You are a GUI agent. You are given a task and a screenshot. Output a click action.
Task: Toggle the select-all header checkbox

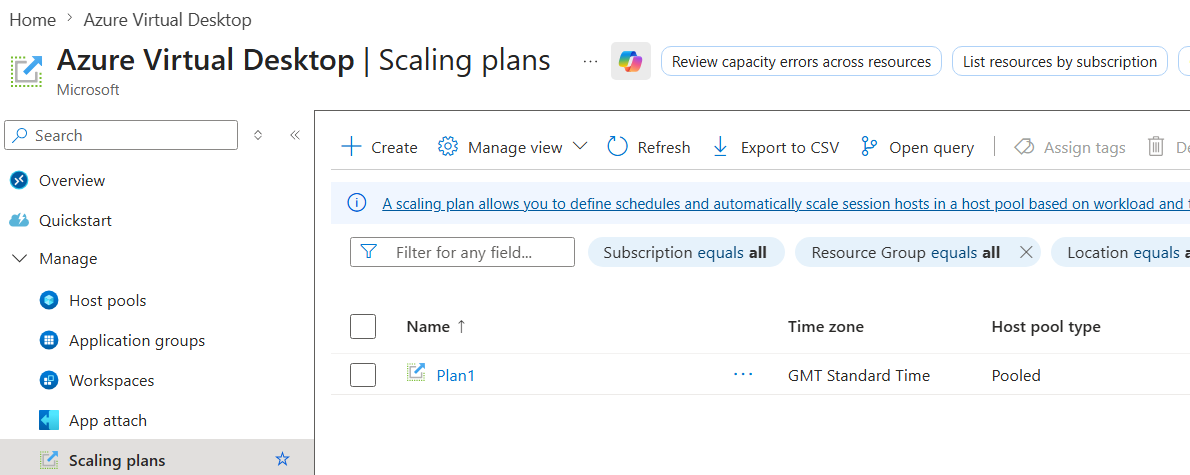pos(363,326)
